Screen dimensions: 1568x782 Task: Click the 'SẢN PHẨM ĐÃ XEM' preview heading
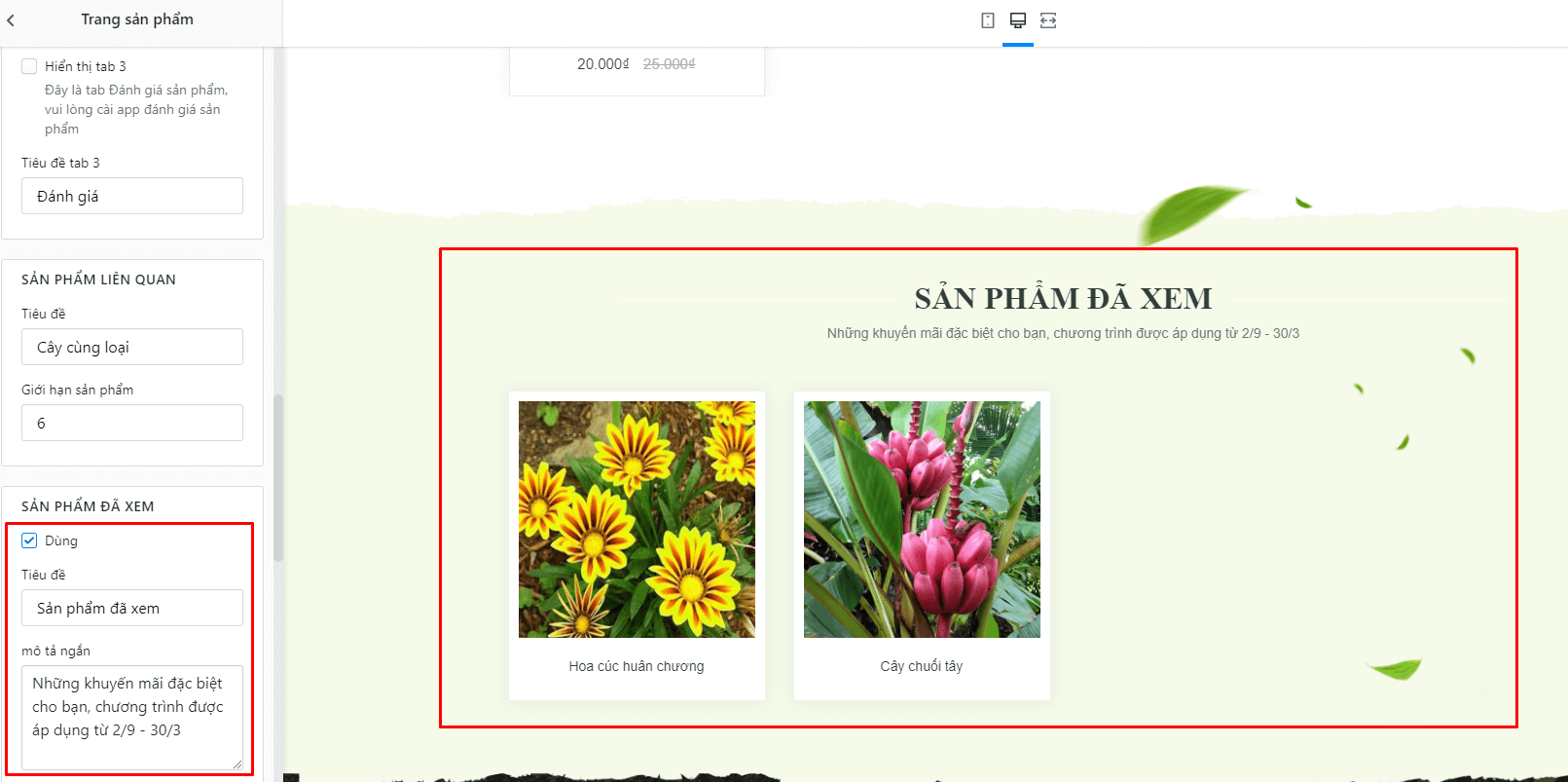click(1063, 298)
